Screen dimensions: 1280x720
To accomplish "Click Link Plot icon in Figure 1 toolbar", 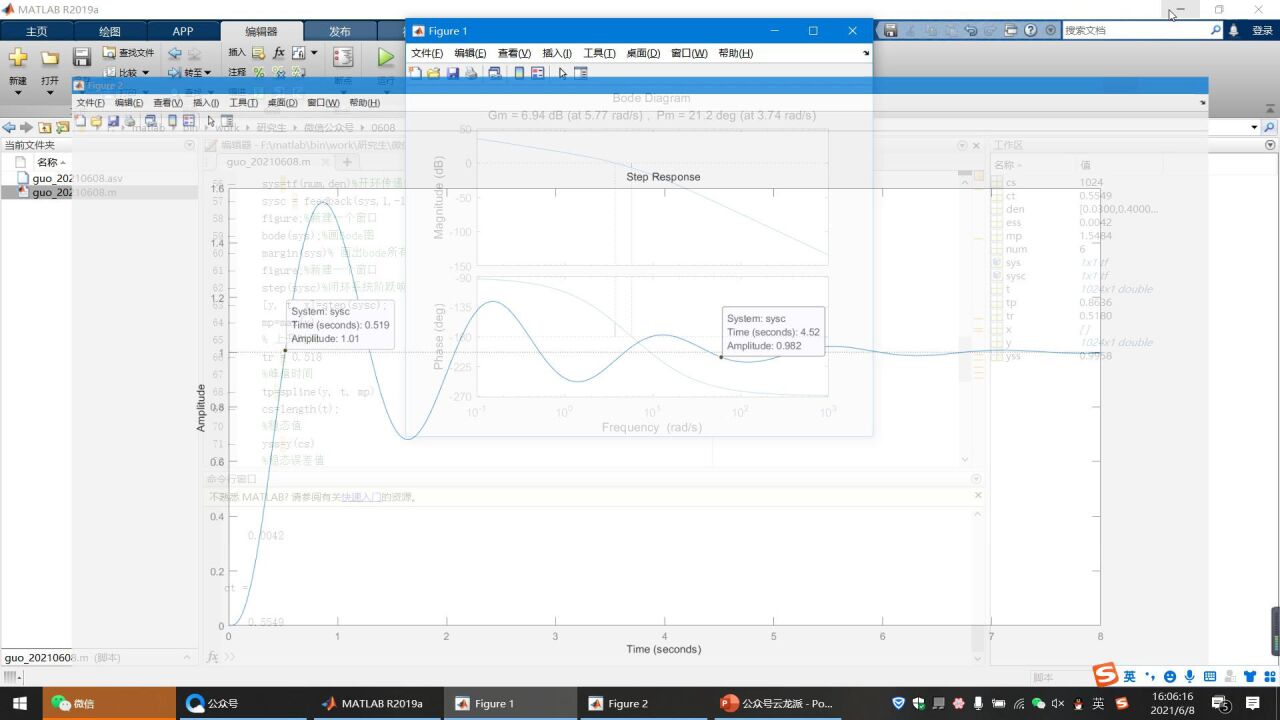I will [494, 73].
